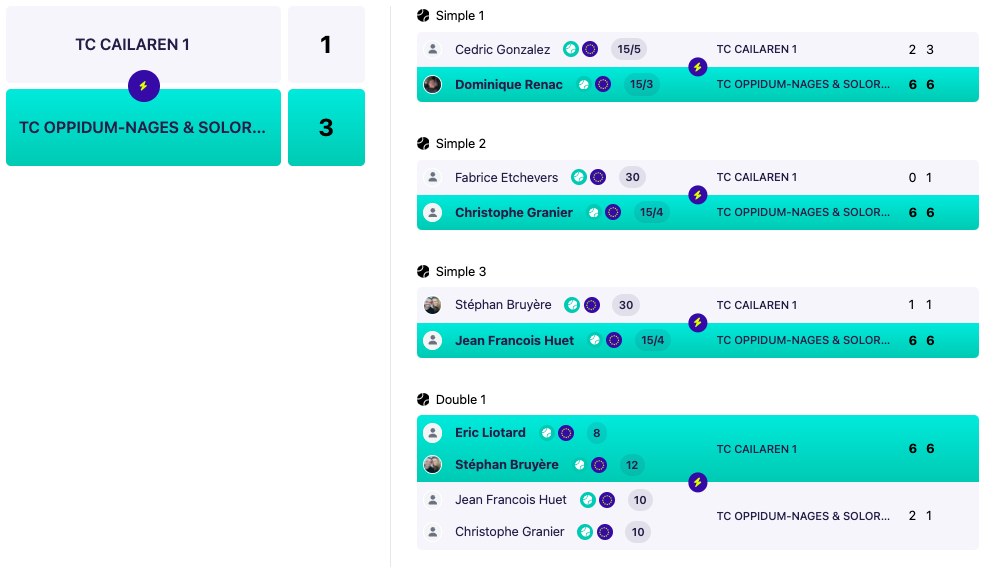Click Eric Liotard's name in Double 1

(490, 433)
